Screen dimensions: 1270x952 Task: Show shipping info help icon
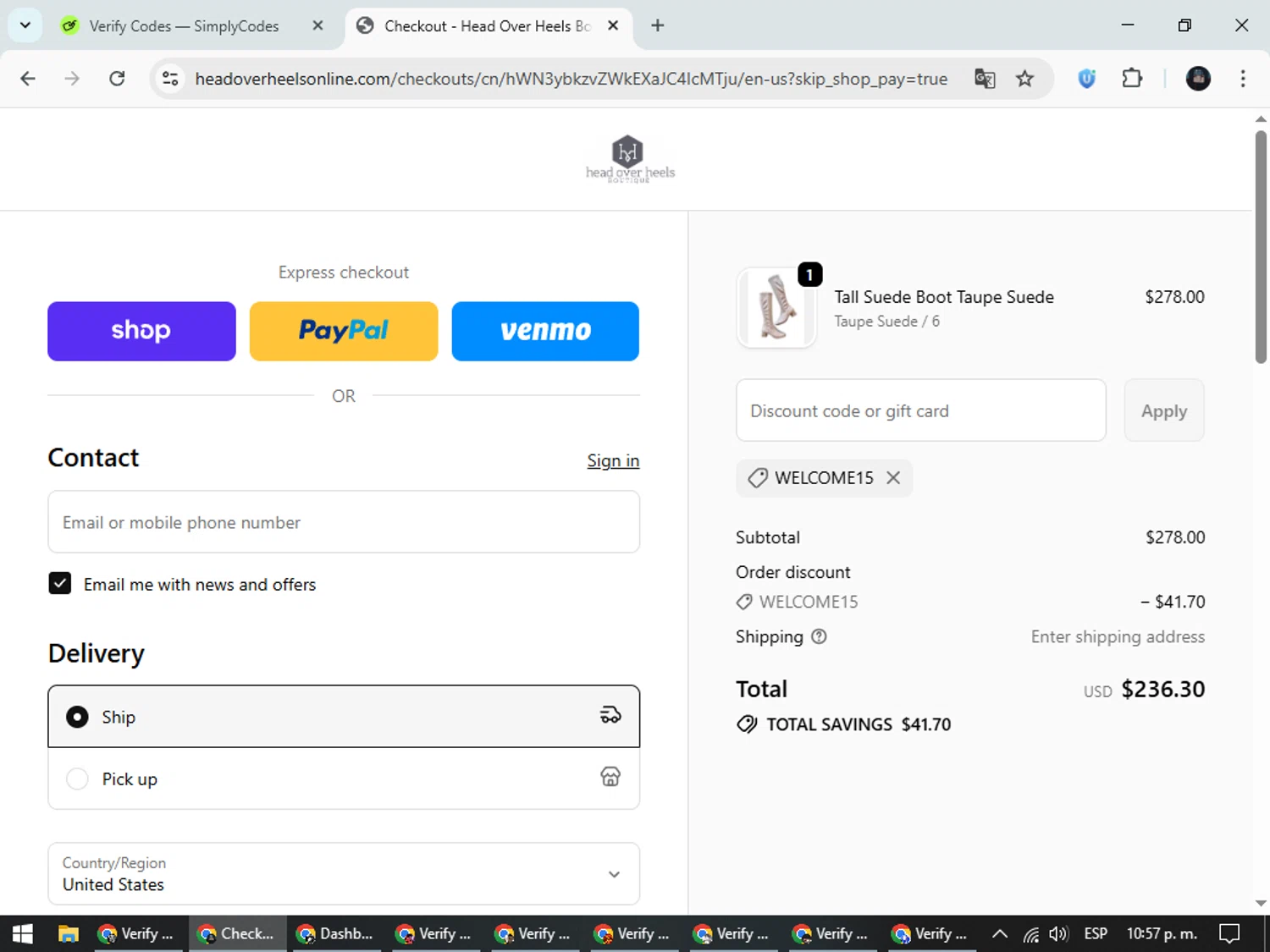tap(819, 636)
